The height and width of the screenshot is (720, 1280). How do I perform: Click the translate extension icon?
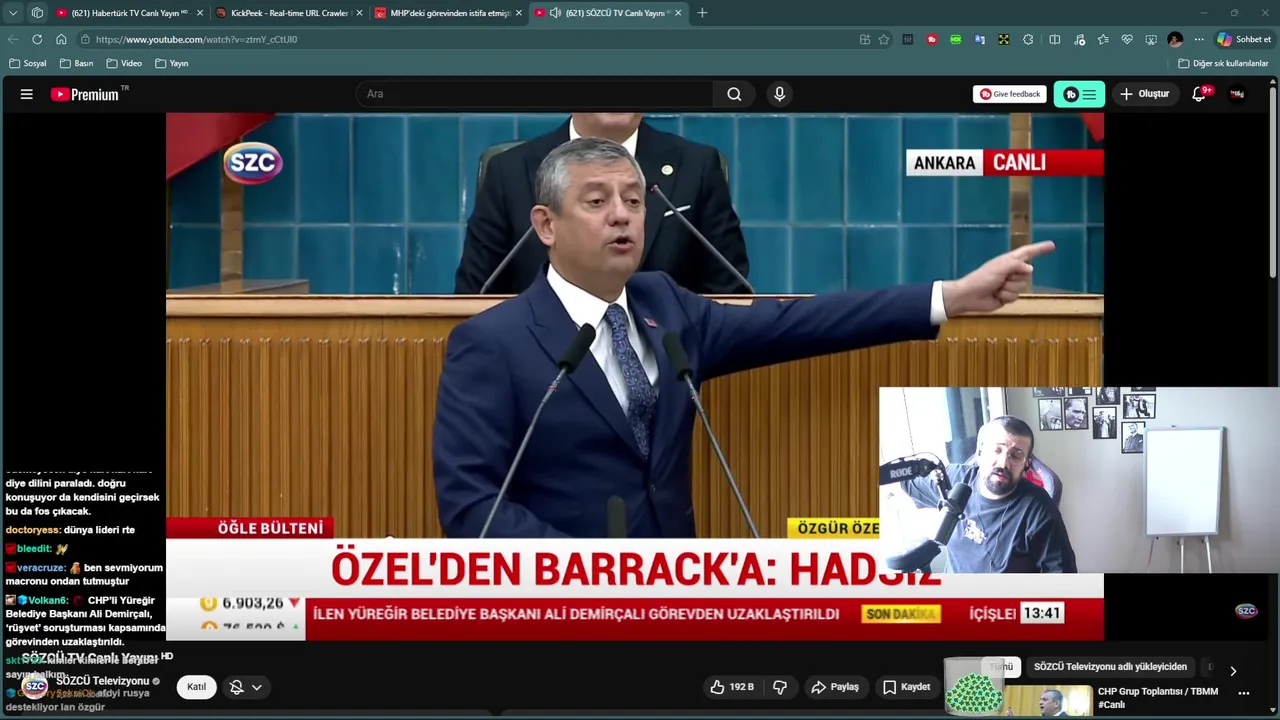[x=980, y=39]
